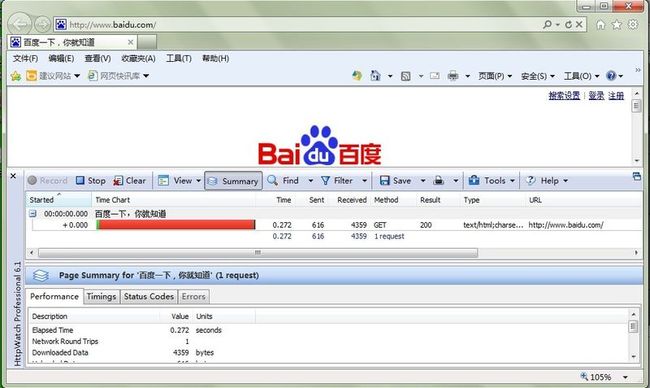Screen dimensions: 650x388
Task: Open the 建议网站 favorites dropdown
Action: pos(53,76)
